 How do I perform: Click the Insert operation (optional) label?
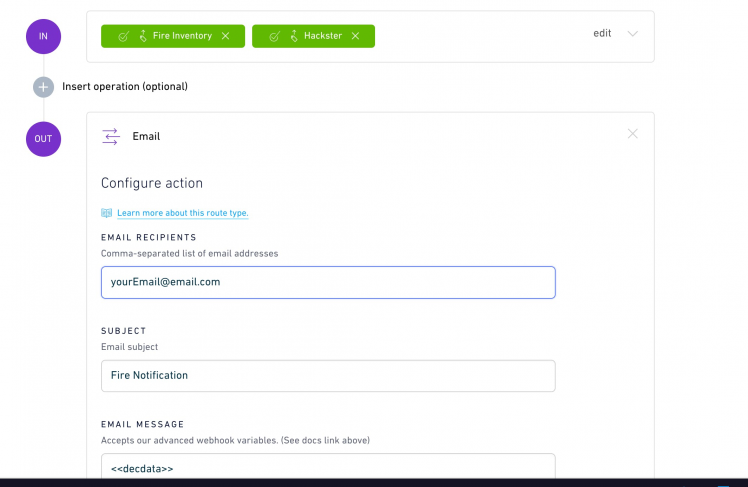click(x=125, y=87)
